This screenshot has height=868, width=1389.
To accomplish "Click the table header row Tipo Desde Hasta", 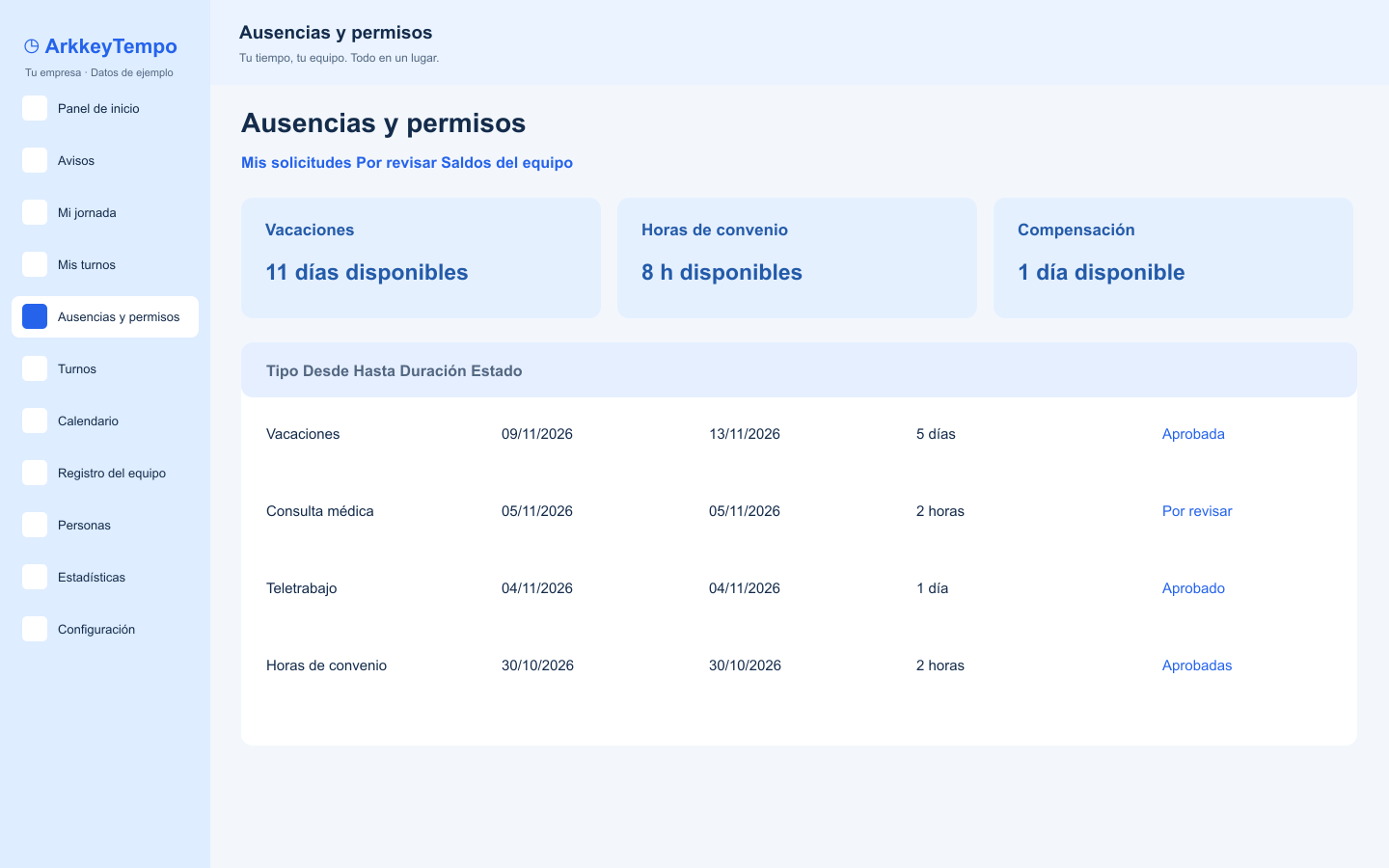I will point(799,370).
